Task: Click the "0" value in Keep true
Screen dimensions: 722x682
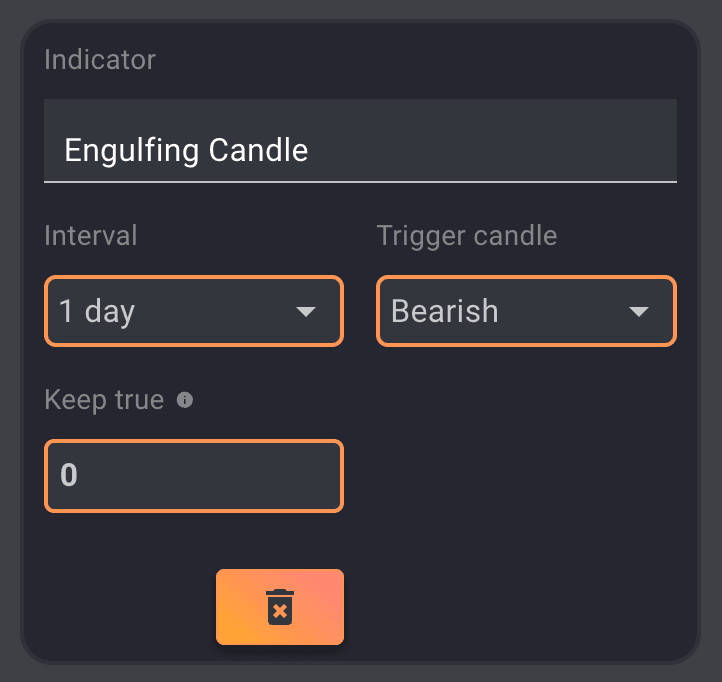Action: point(69,475)
